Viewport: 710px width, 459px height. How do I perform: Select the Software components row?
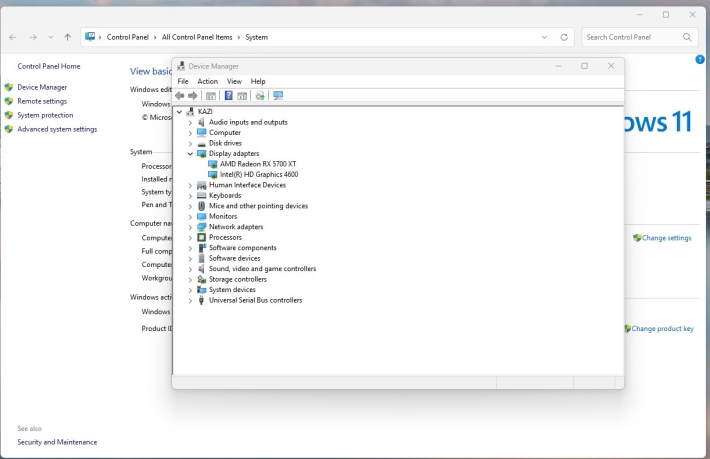coord(242,248)
